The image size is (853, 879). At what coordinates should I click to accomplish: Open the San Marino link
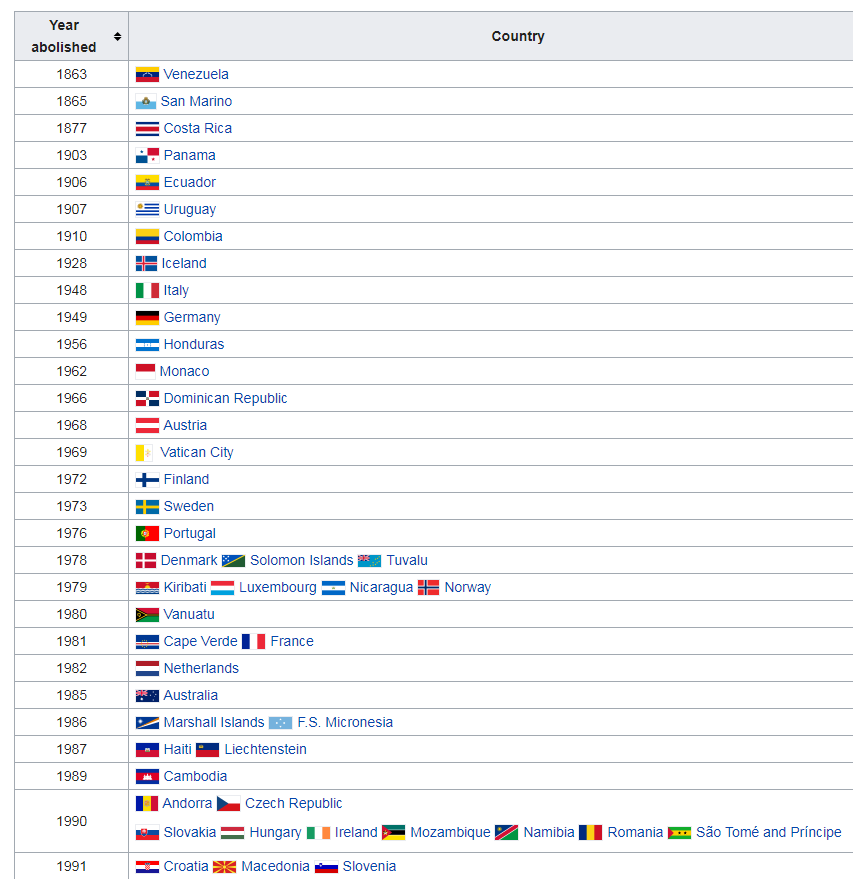[196, 101]
